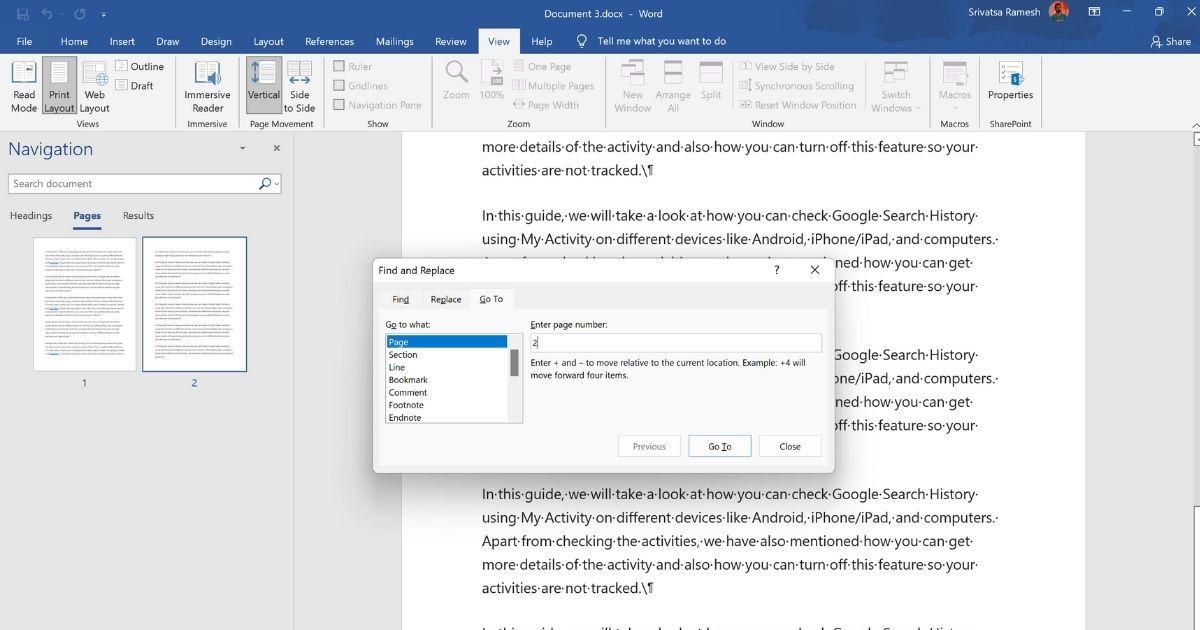Screen dimensions: 1200x630
Task: Fit zoom to Page Width
Action: [546, 105]
